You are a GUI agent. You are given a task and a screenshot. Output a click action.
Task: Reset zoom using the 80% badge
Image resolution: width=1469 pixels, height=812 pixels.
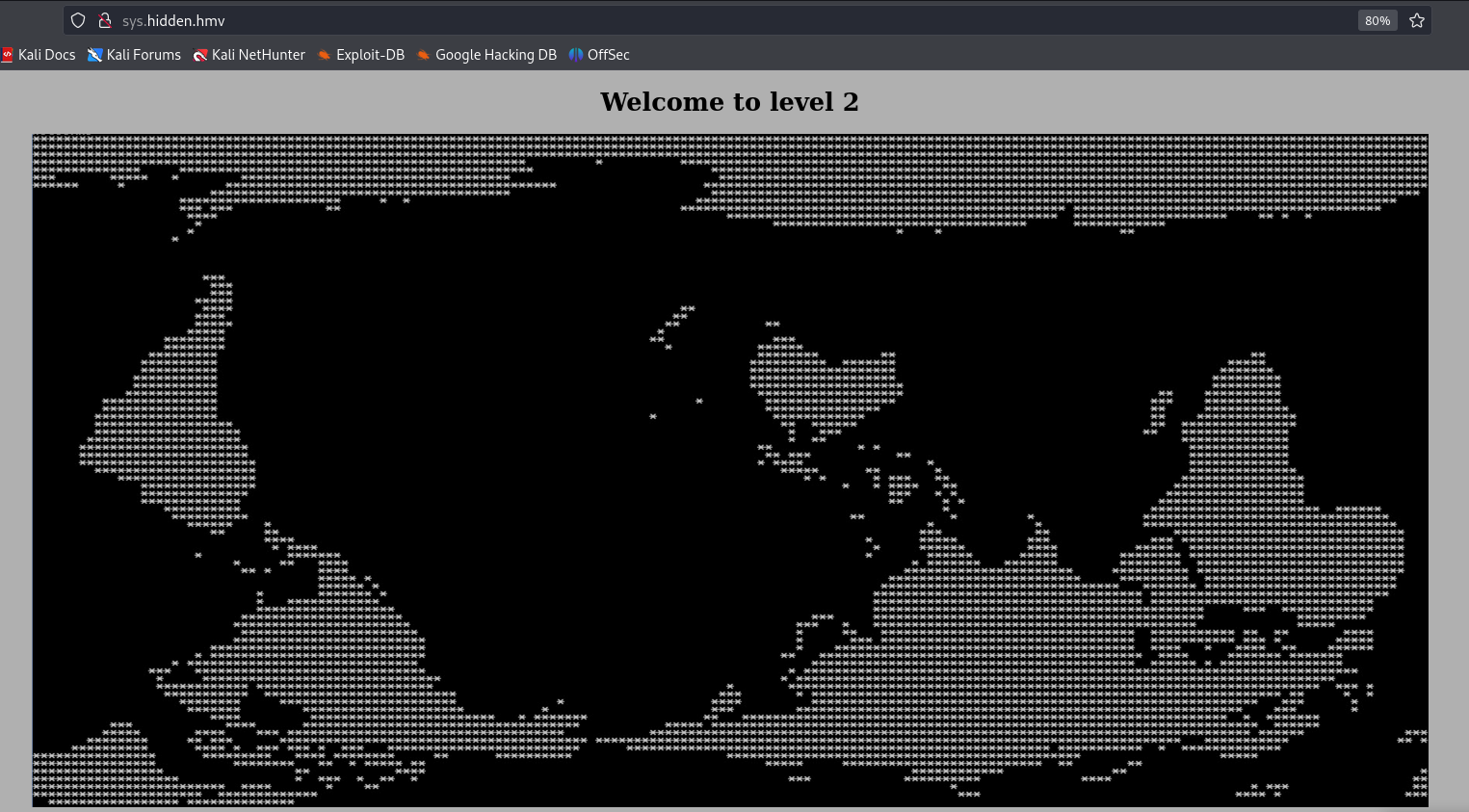point(1377,20)
